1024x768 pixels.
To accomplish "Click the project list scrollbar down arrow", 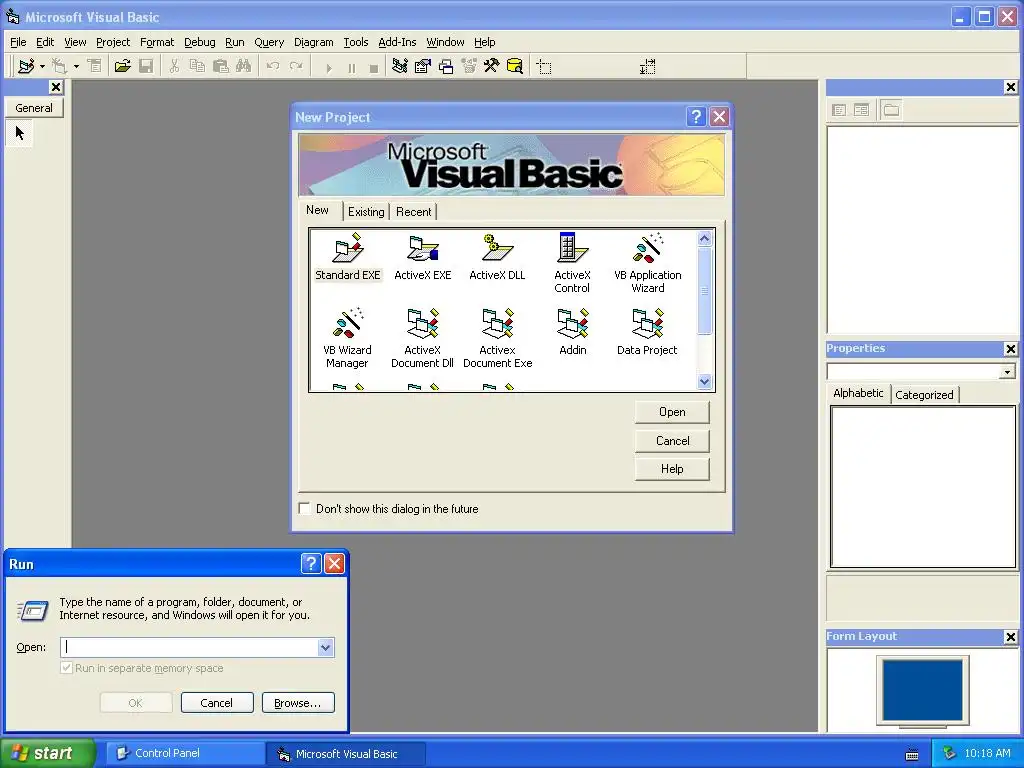I will click(x=704, y=381).
